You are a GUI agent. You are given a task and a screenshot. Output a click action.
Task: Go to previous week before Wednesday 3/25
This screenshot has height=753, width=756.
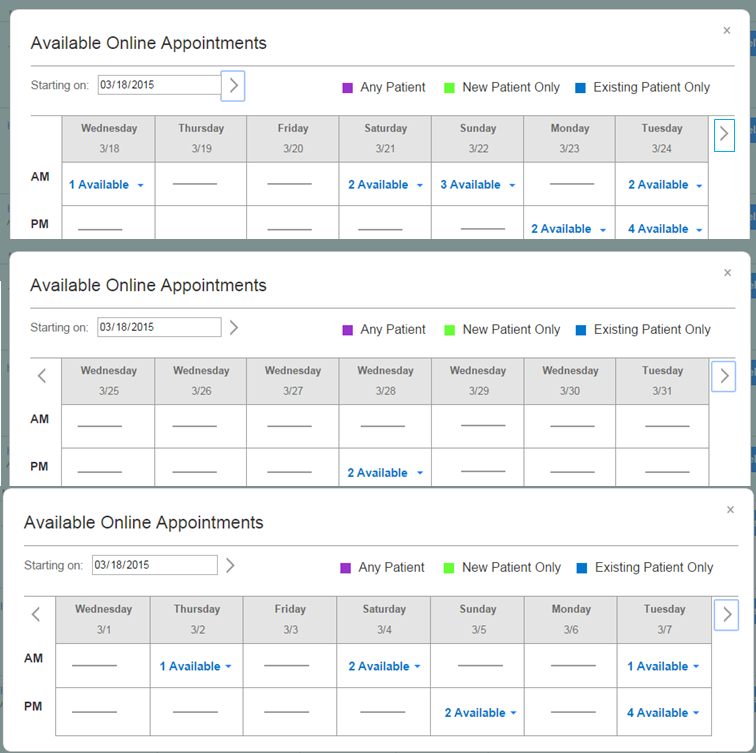(42, 376)
